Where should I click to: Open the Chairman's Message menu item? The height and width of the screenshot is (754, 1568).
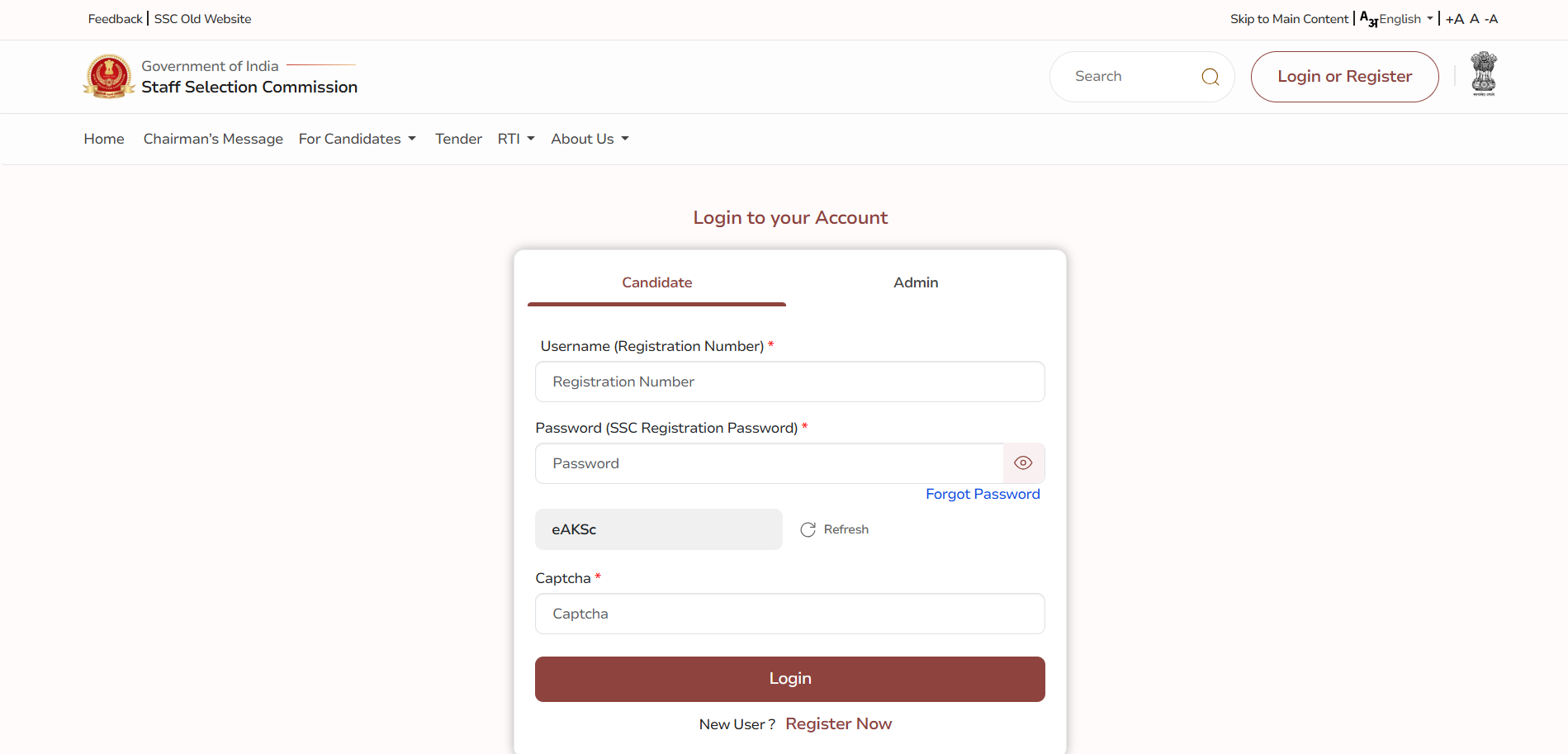[x=213, y=139]
